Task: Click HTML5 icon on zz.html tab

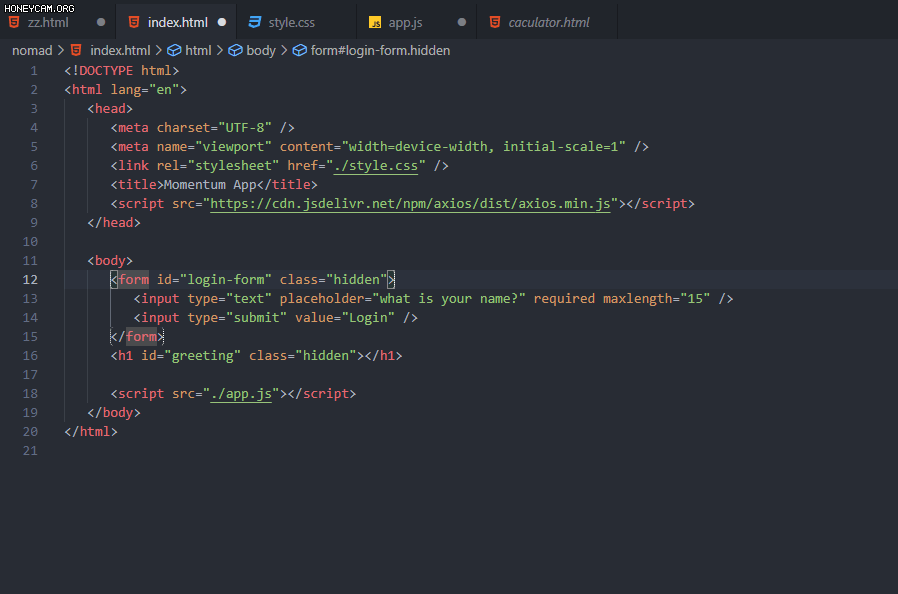Action: point(14,22)
